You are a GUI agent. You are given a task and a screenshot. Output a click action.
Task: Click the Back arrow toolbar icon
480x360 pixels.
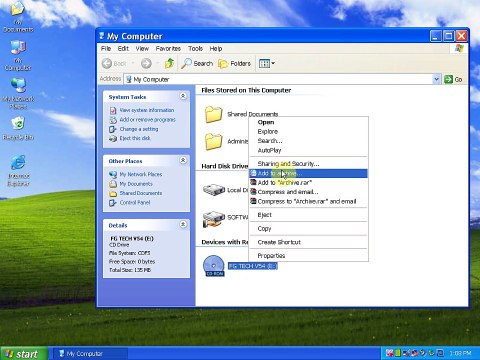pyautogui.click(x=107, y=63)
